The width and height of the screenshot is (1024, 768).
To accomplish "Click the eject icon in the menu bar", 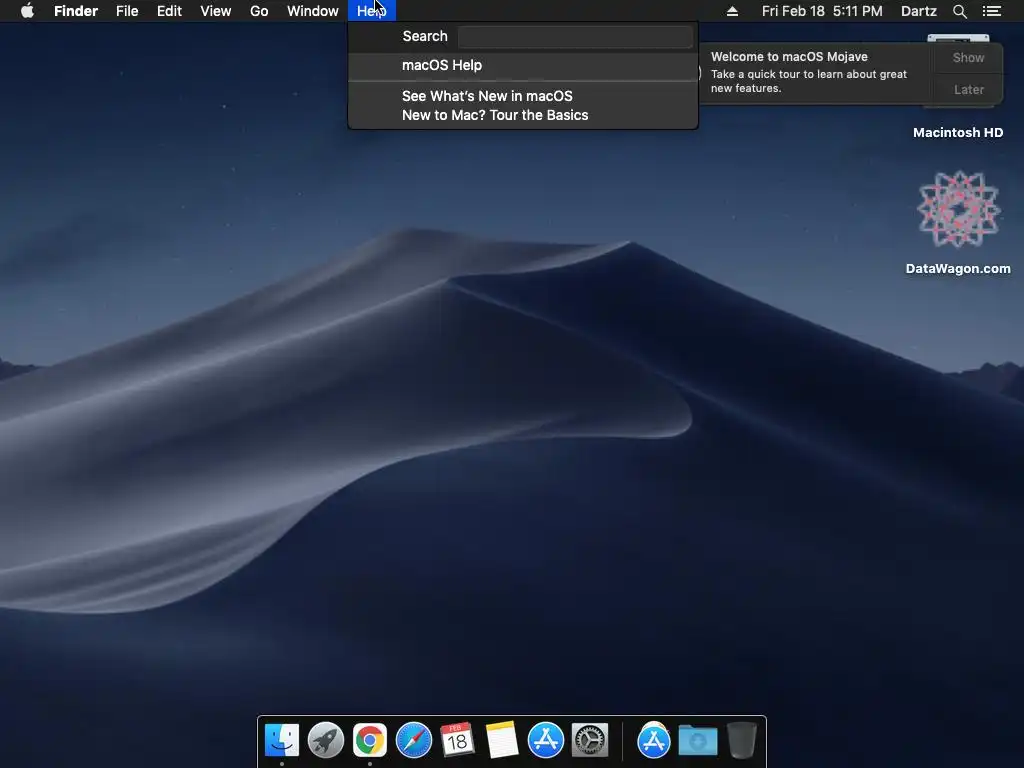I will click(732, 11).
